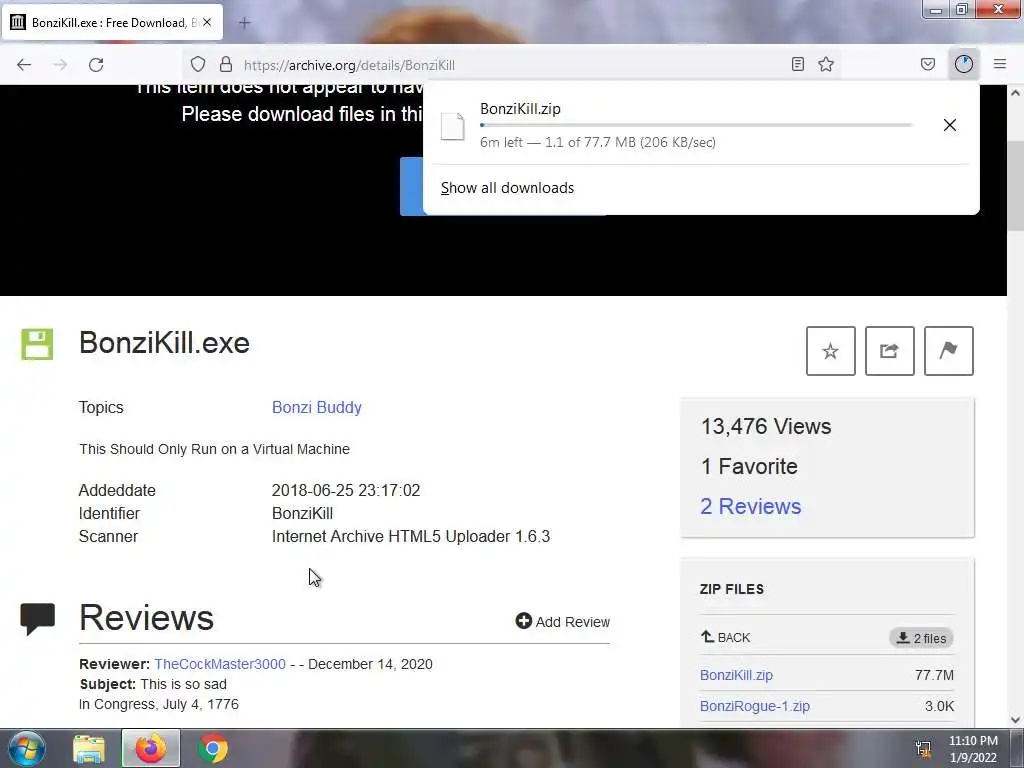Select the Addeddate value 2018-06-25 23:17:02

click(x=346, y=490)
